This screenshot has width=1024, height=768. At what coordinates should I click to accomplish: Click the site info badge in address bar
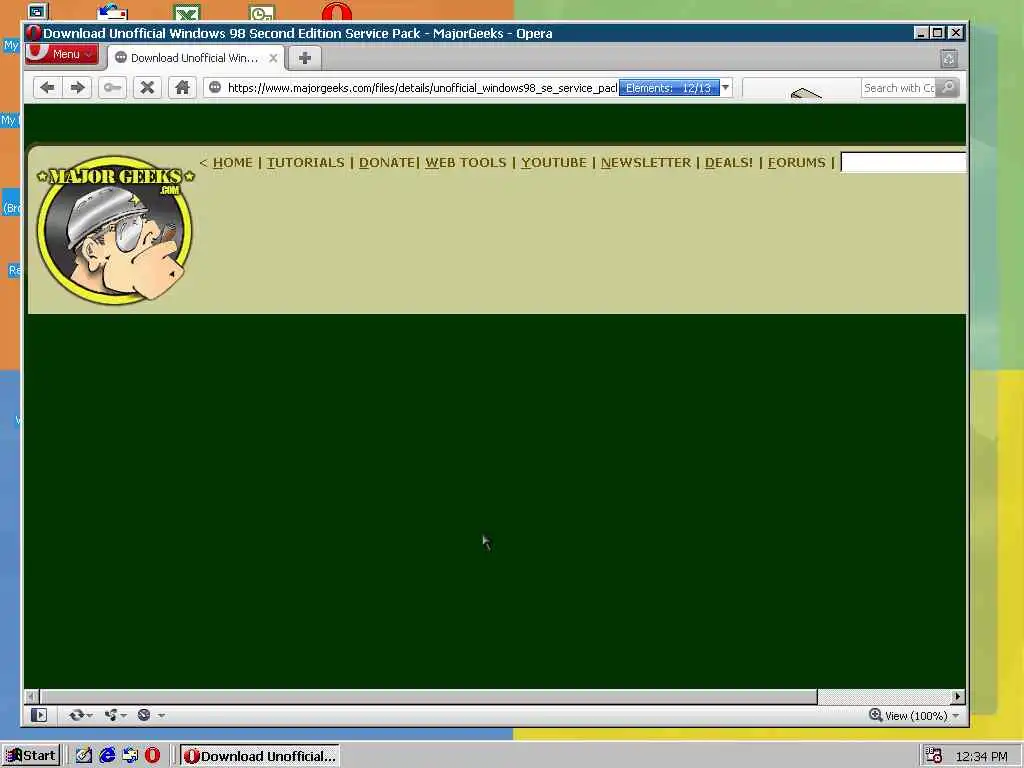click(215, 88)
